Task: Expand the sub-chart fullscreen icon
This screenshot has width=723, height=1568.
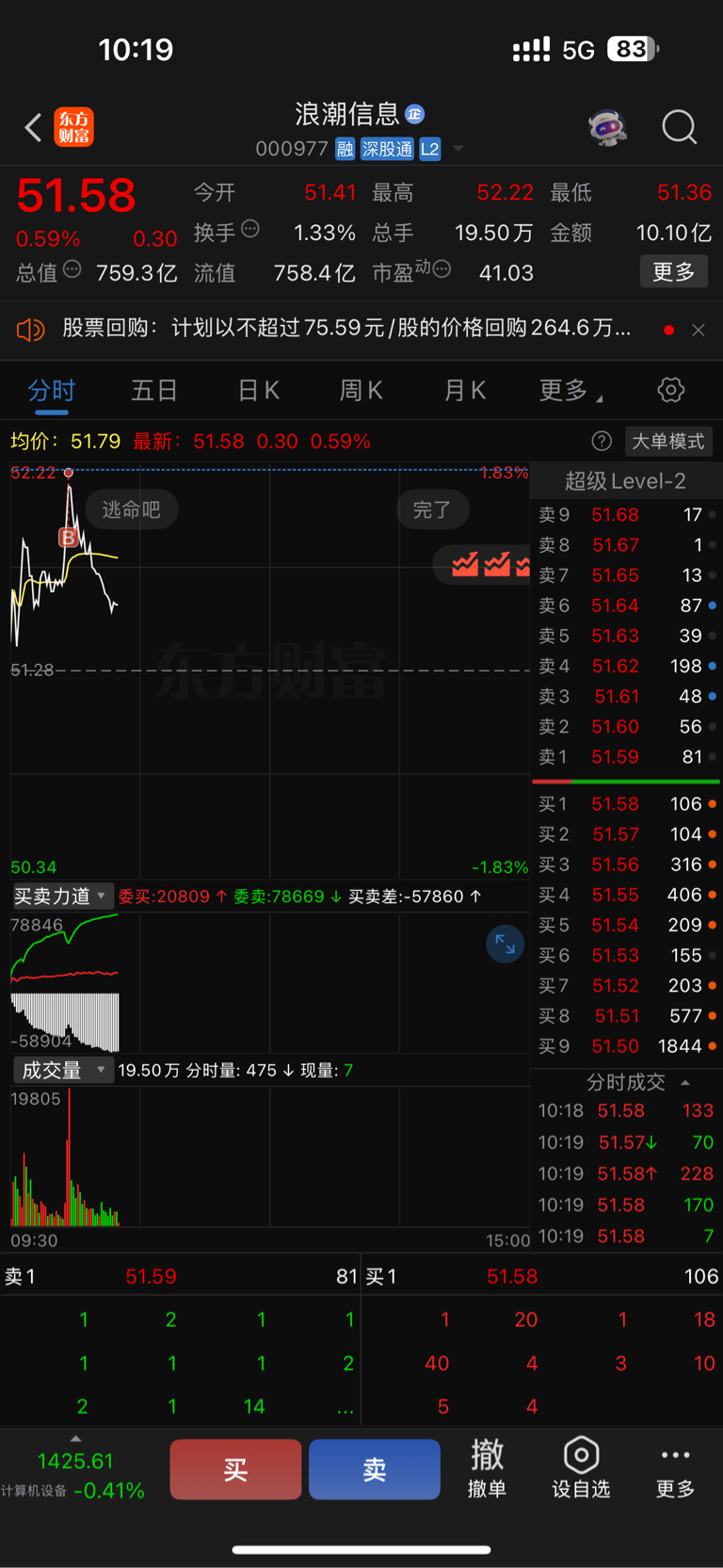Action: tap(506, 945)
